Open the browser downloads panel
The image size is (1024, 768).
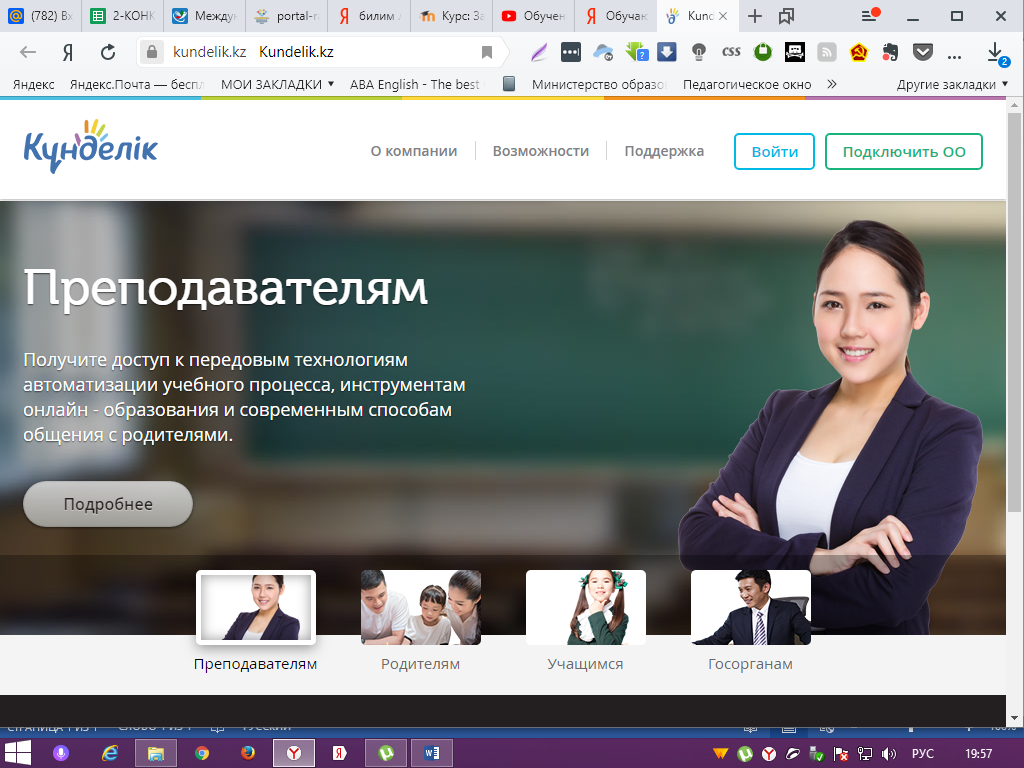coord(997,54)
